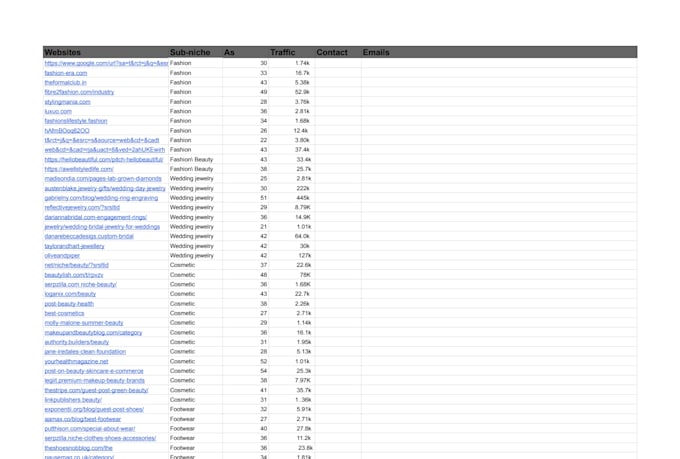Follow yourhealthmagazine.net link

[77, 361]
